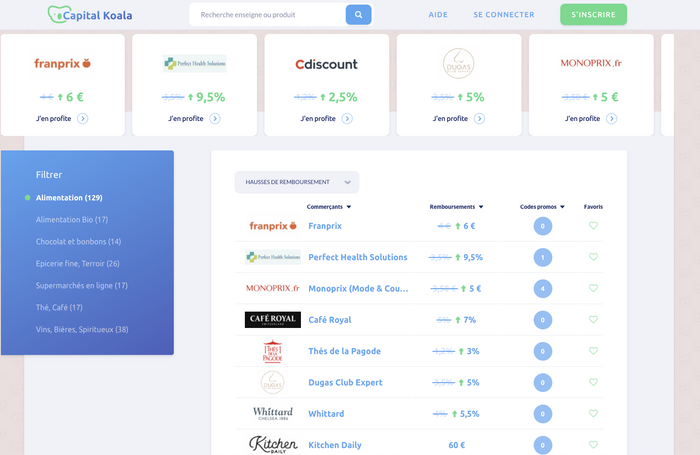This screenshot has height=455, width=700.
Task: Open Perfect Health Solutions merchant link
Action: [x=358, y=257]
